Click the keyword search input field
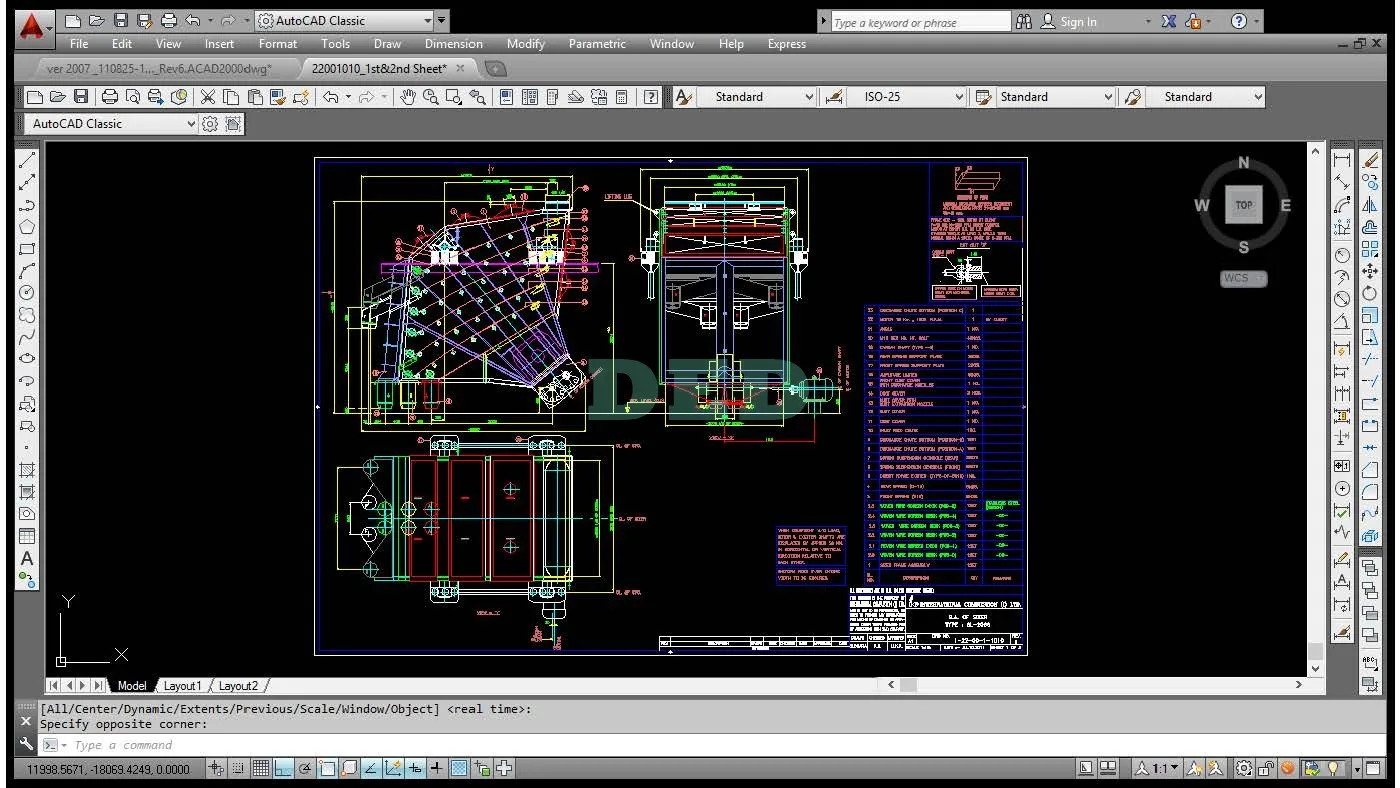Viewport: 1400px width, 788px height. pos(921,22)
